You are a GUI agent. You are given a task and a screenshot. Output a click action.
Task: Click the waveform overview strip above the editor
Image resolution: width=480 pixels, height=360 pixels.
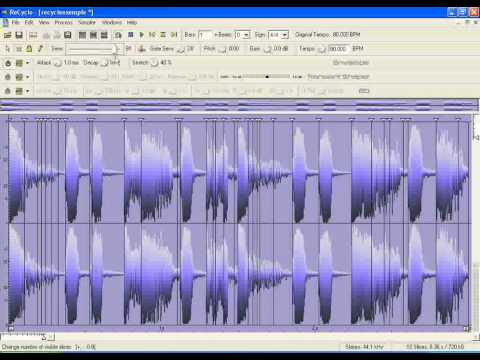point(239,106)
